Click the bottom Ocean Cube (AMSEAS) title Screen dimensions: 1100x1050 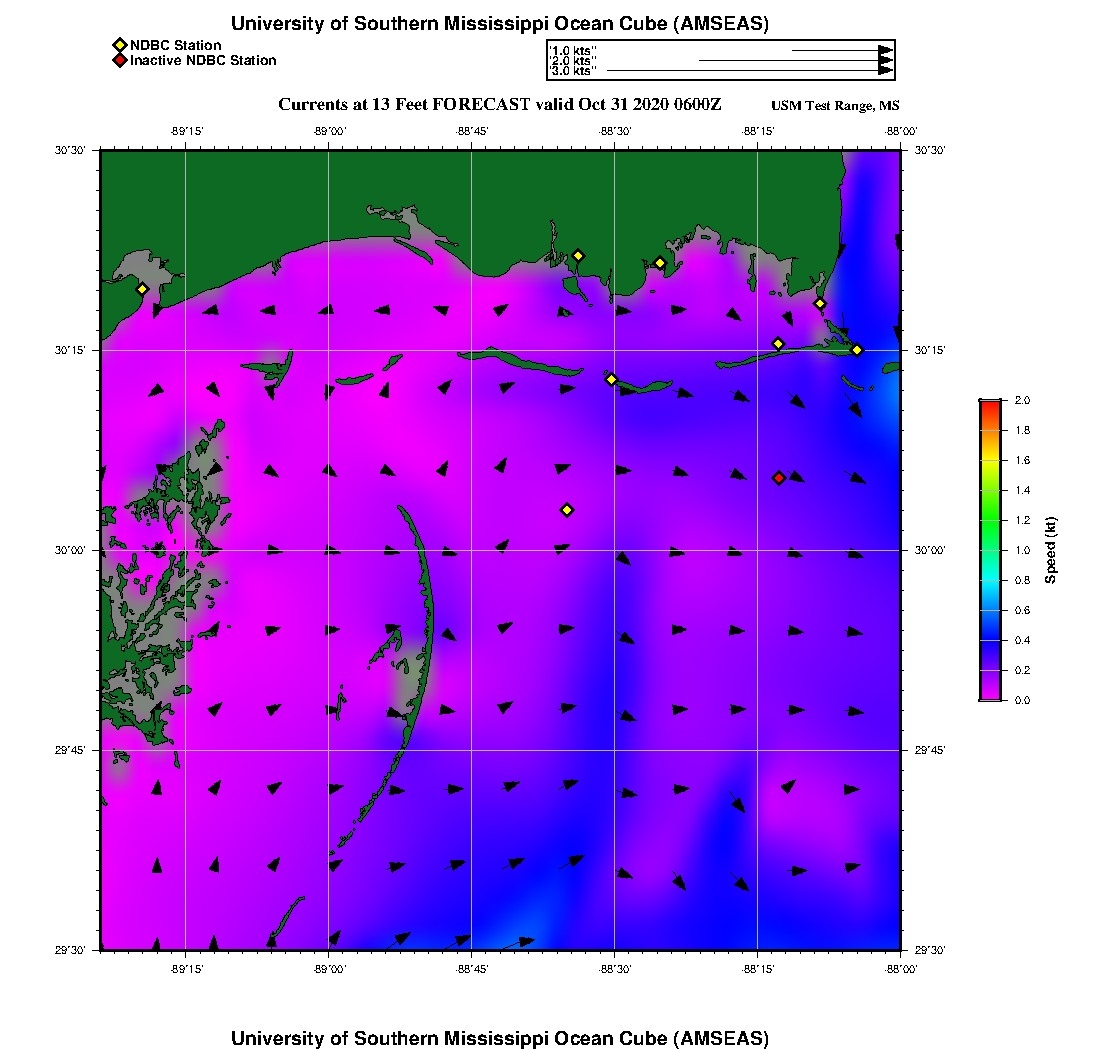(x=500, y=1038)
